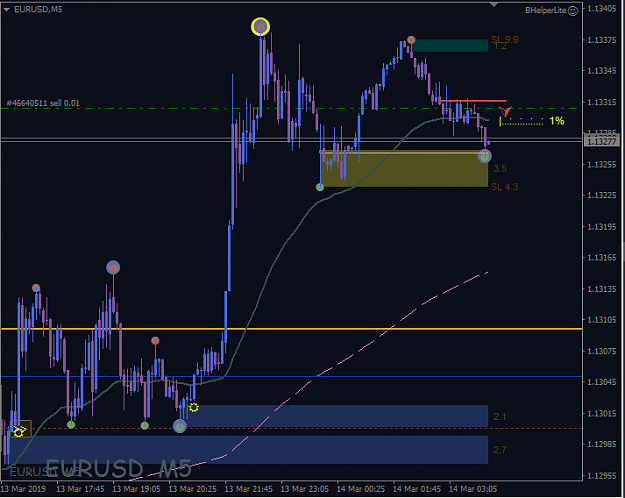
Task: Click the green dot at the yellow zone's left corner
Action: click(x=320, y=187)
